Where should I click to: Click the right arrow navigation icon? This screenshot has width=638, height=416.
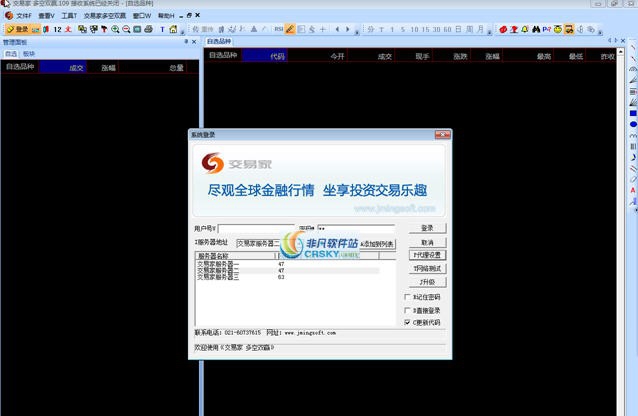347,29
